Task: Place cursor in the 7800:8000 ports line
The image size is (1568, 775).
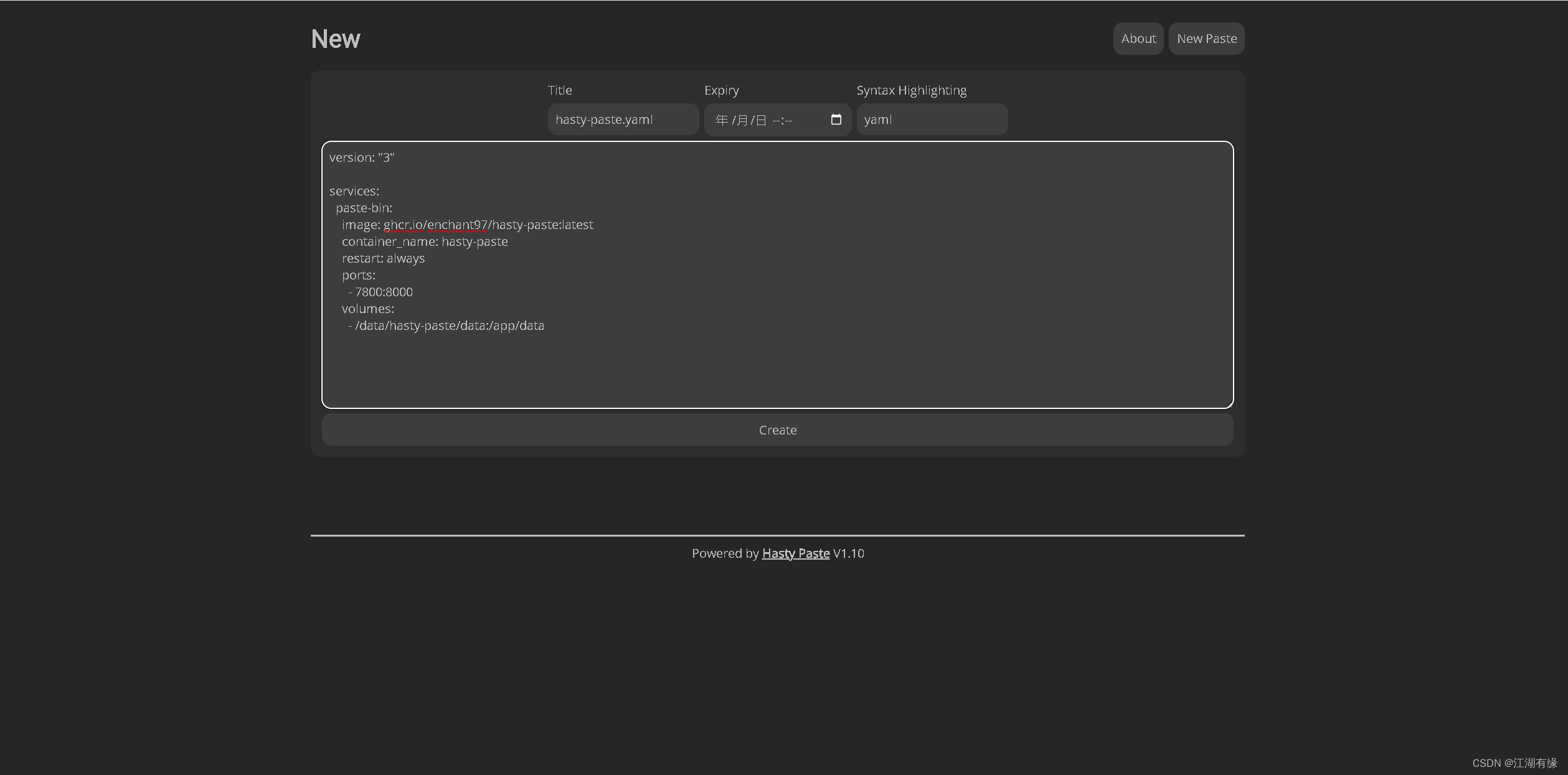Action: pyautogui.click(x=384, y=292)
